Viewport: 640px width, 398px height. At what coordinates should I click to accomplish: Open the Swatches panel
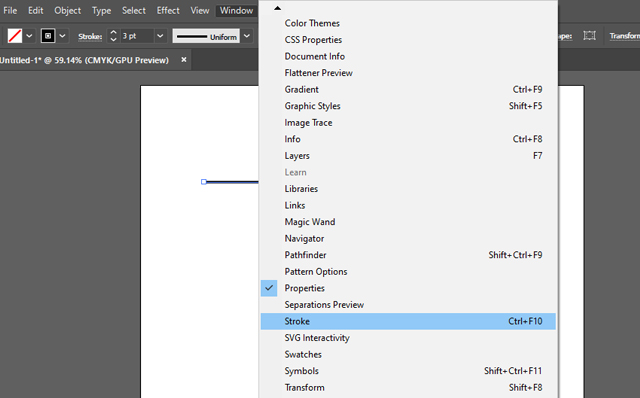(x=408, y=354)
